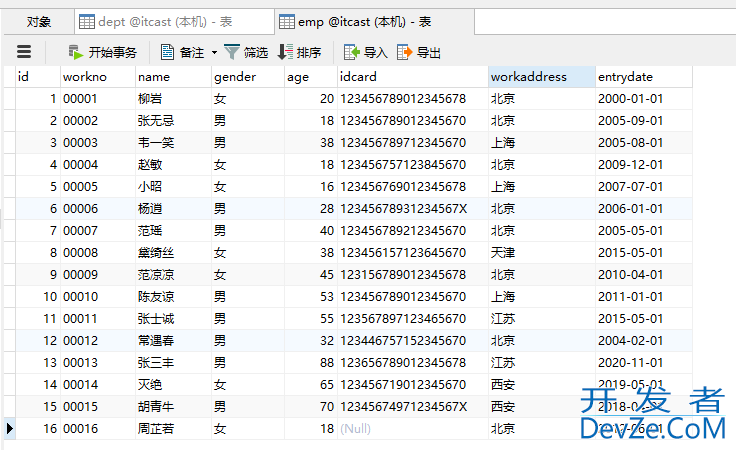Select name cell 张士诚
Viewport: 736px width, 450px height.
tap(174, 319)
